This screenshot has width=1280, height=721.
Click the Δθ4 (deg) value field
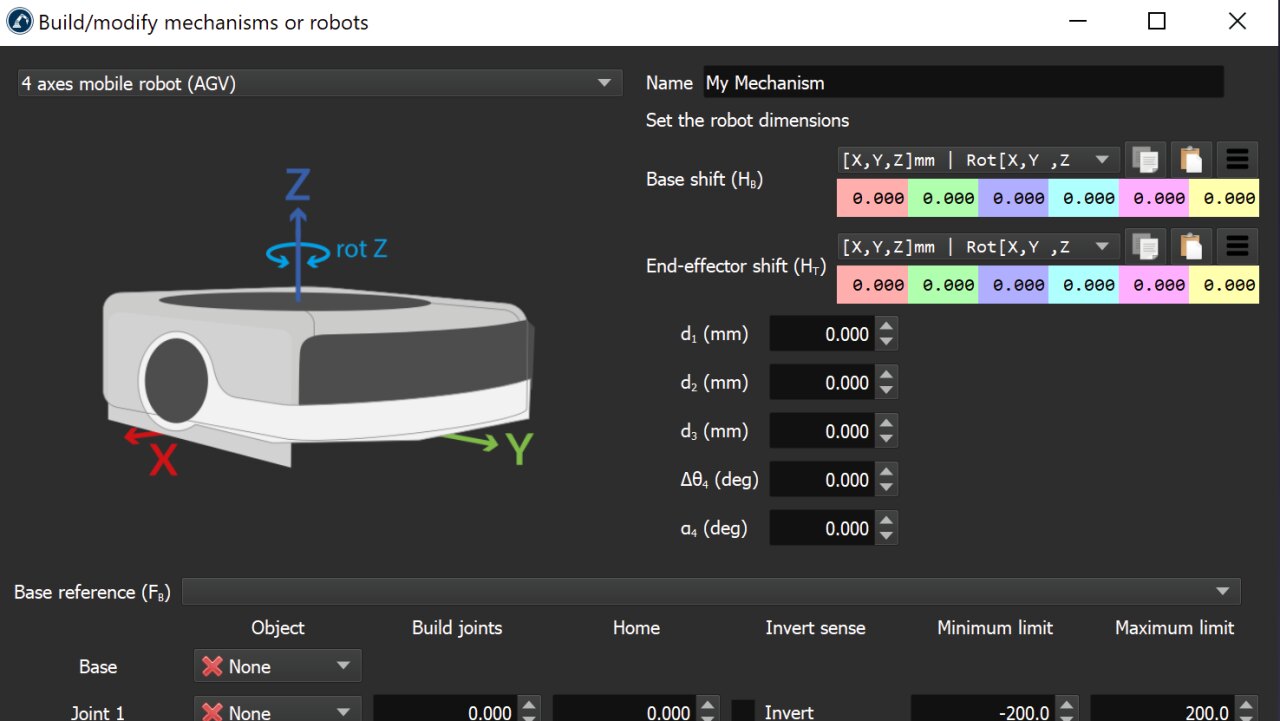pos(822,480)
